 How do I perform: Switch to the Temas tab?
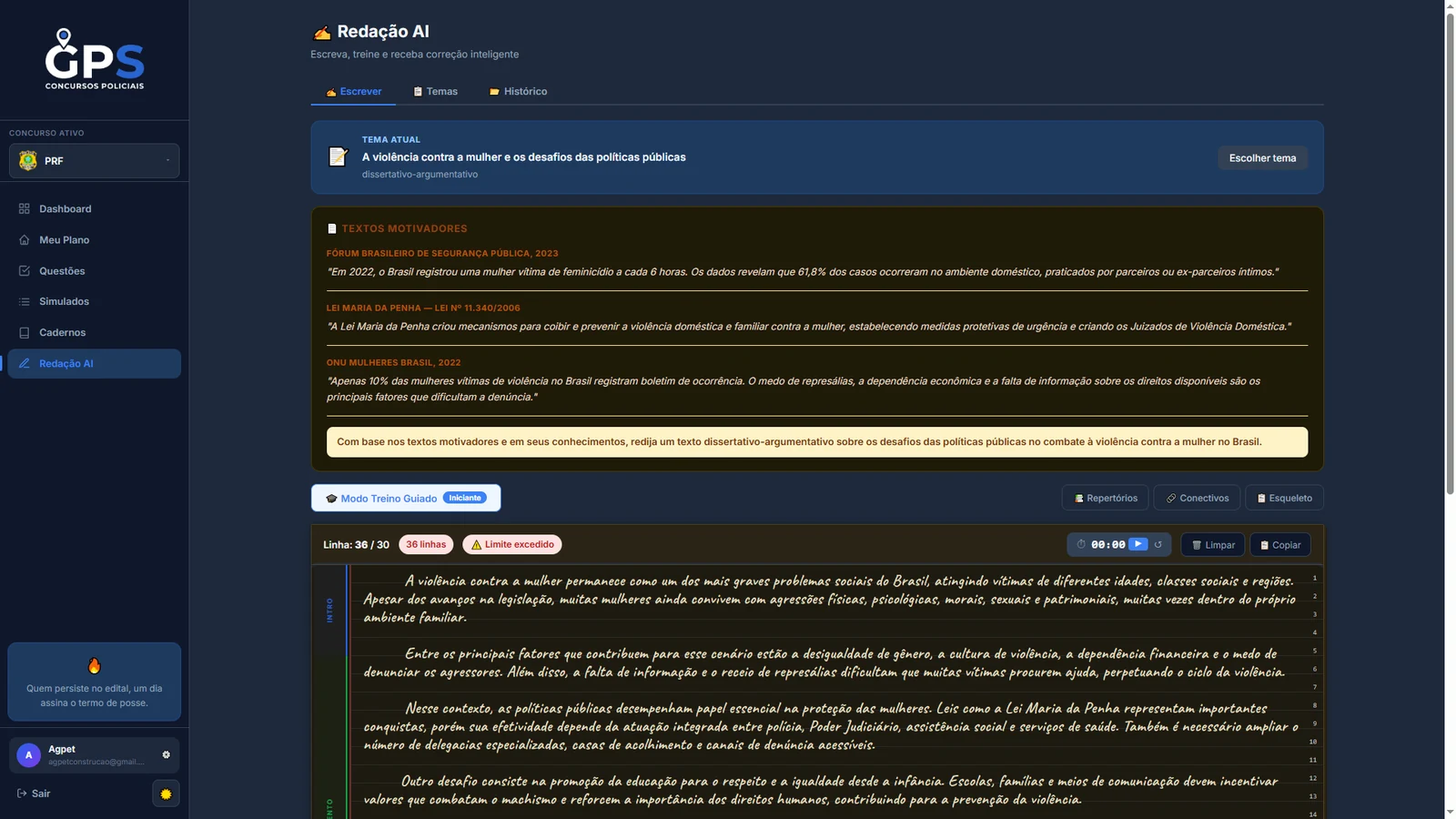click(x=435, y=92)
